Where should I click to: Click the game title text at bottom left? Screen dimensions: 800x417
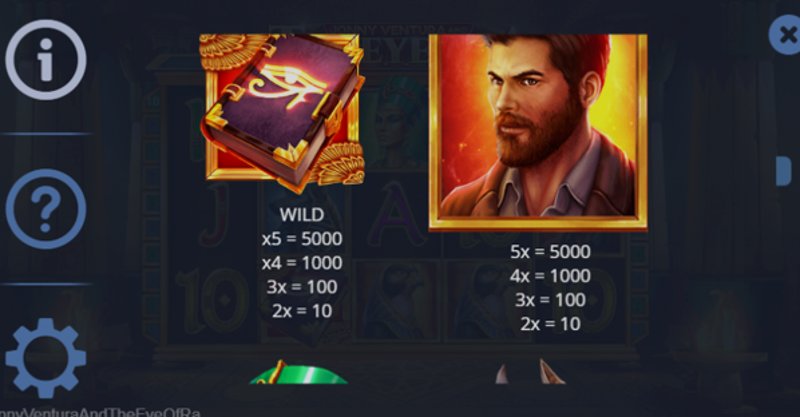pos(100,412)
